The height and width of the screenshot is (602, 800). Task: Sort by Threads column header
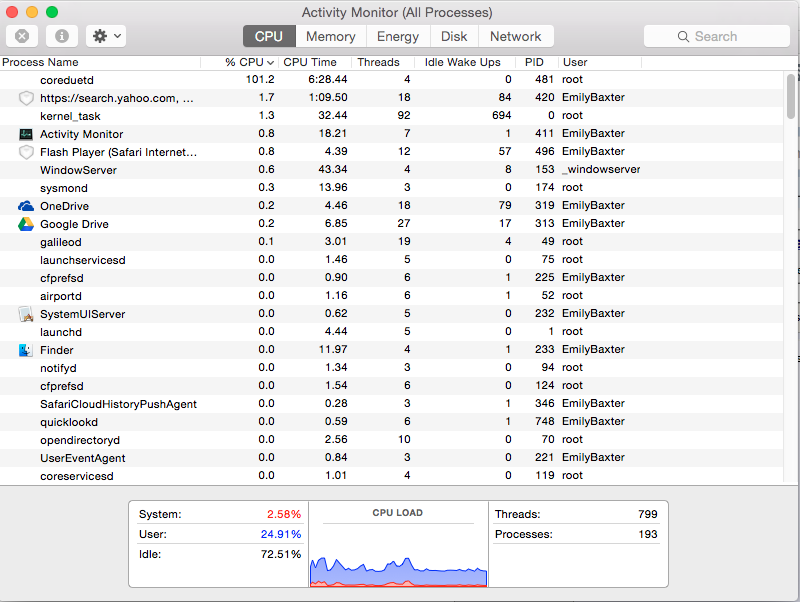click(x=383, y=62)
